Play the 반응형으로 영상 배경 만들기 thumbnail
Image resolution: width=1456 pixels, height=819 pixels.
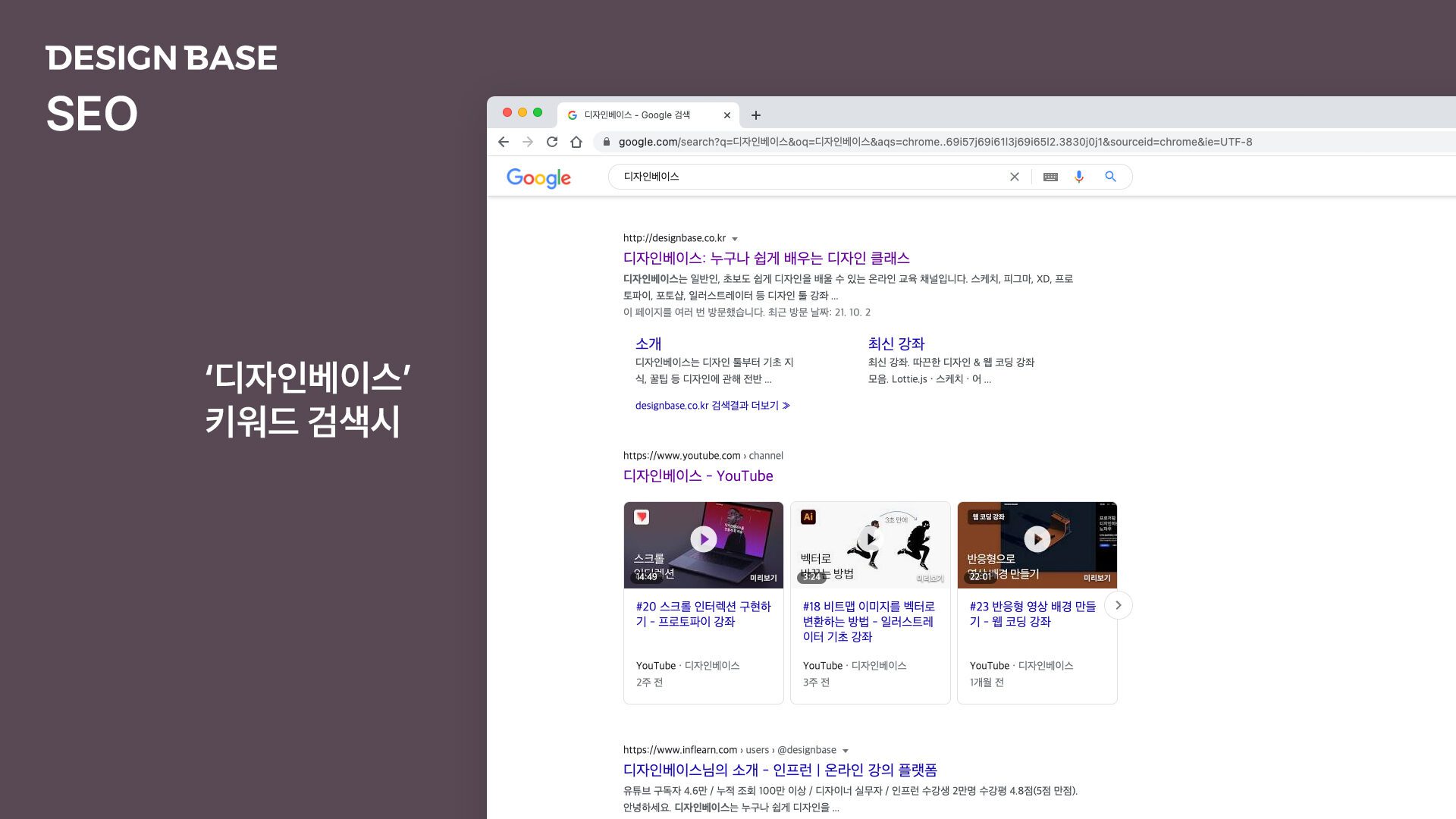pos(1037,544)
